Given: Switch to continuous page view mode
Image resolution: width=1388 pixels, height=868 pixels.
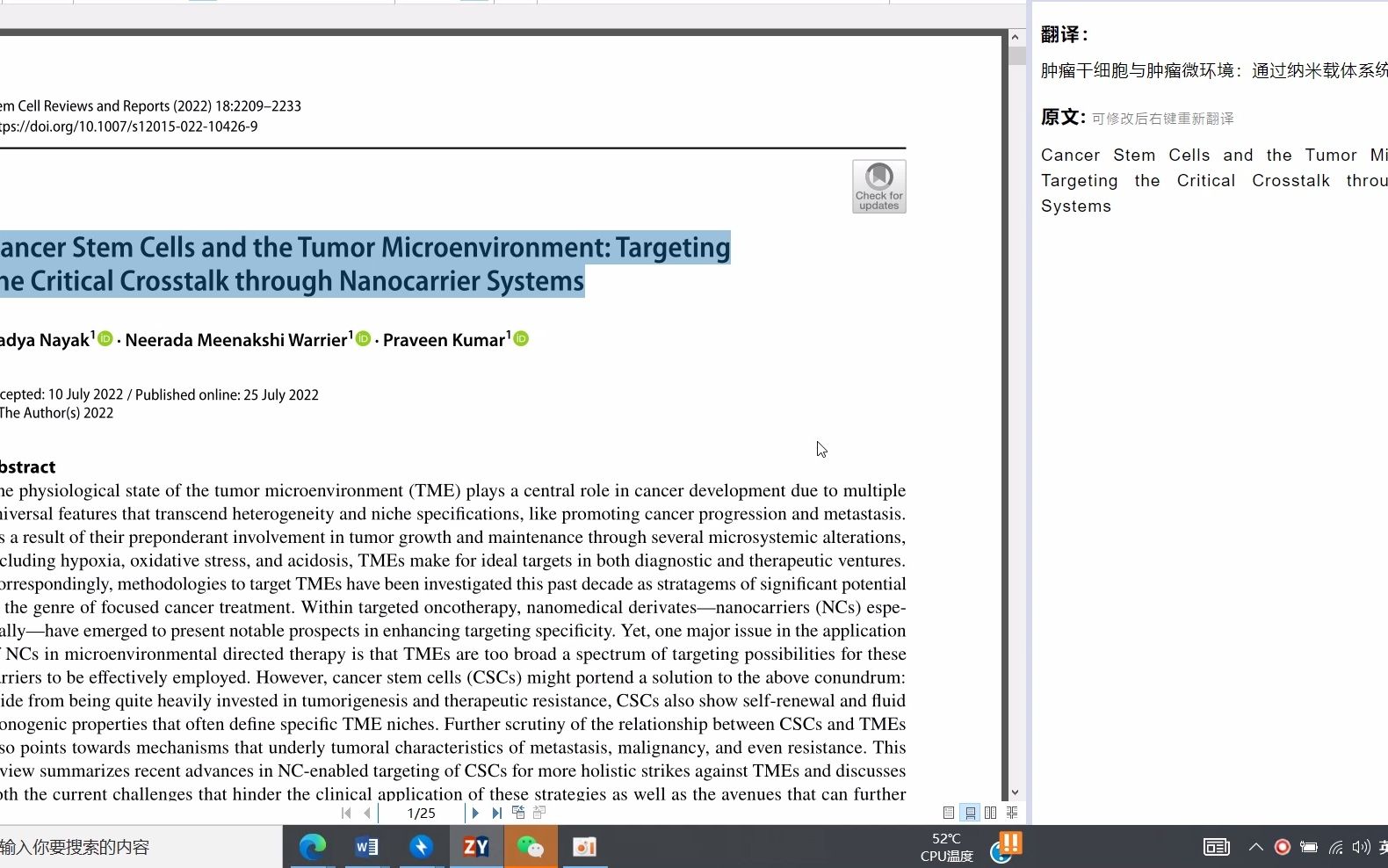Looking at the screenshot, I should [970, 814].
